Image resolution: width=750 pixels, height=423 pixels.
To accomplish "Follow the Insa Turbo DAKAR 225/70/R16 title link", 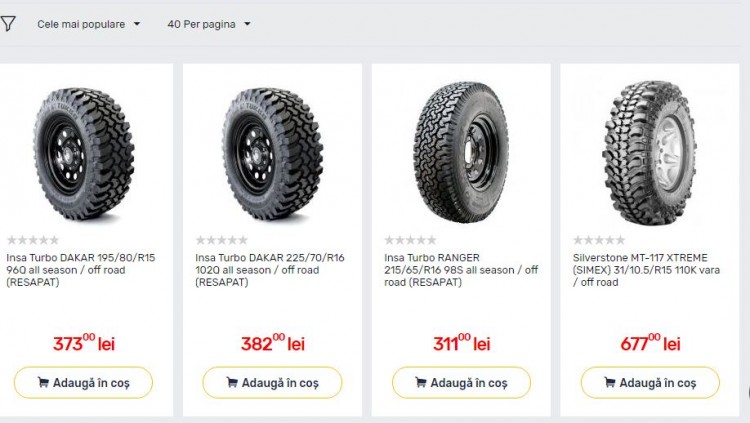I will [270, 270].
